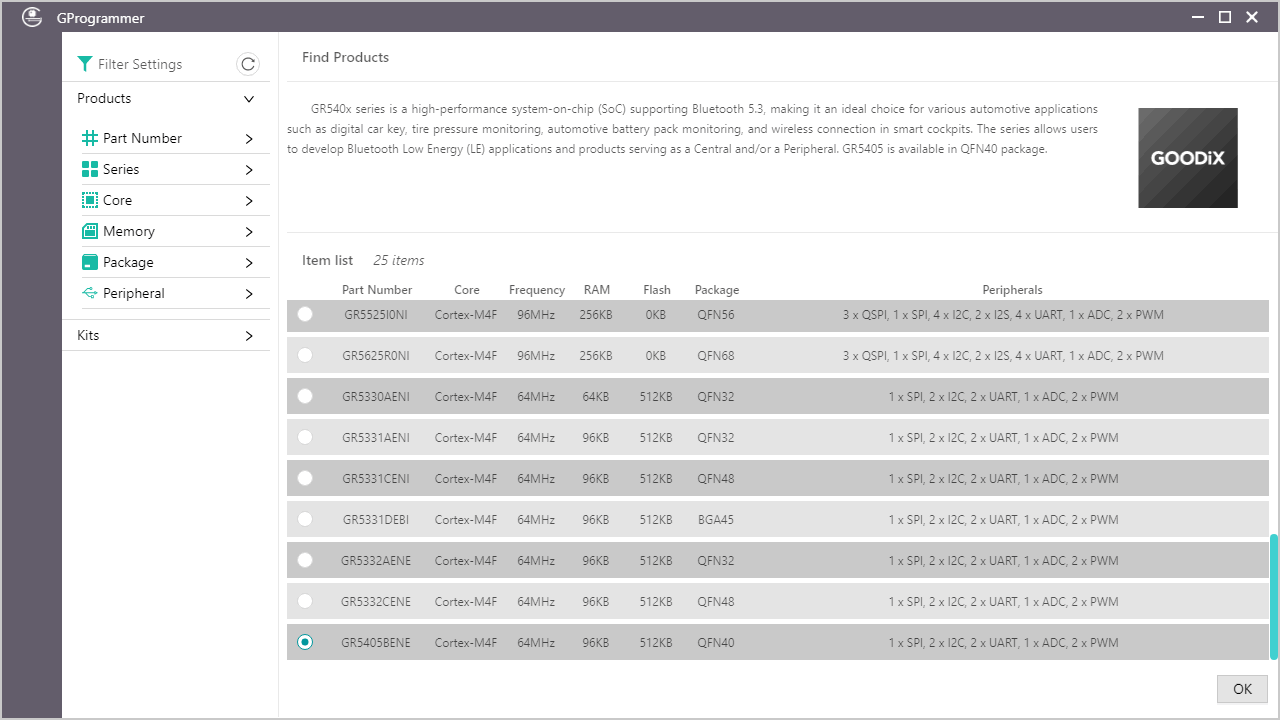Viewport: 1280px width, 720px height.
Task: Open the Memory filter item
Action: pos(129,231)
